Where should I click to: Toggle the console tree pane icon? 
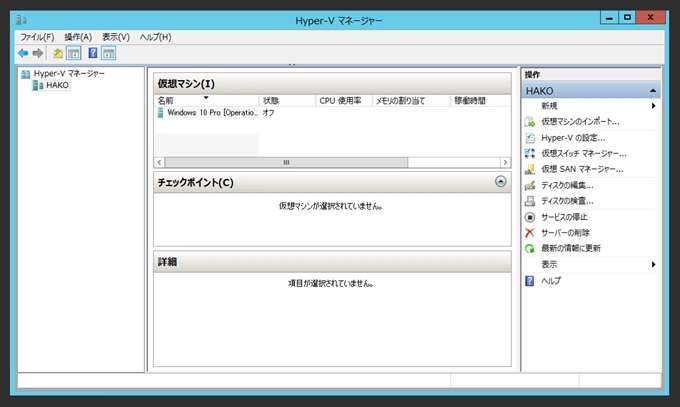(74, 53)
